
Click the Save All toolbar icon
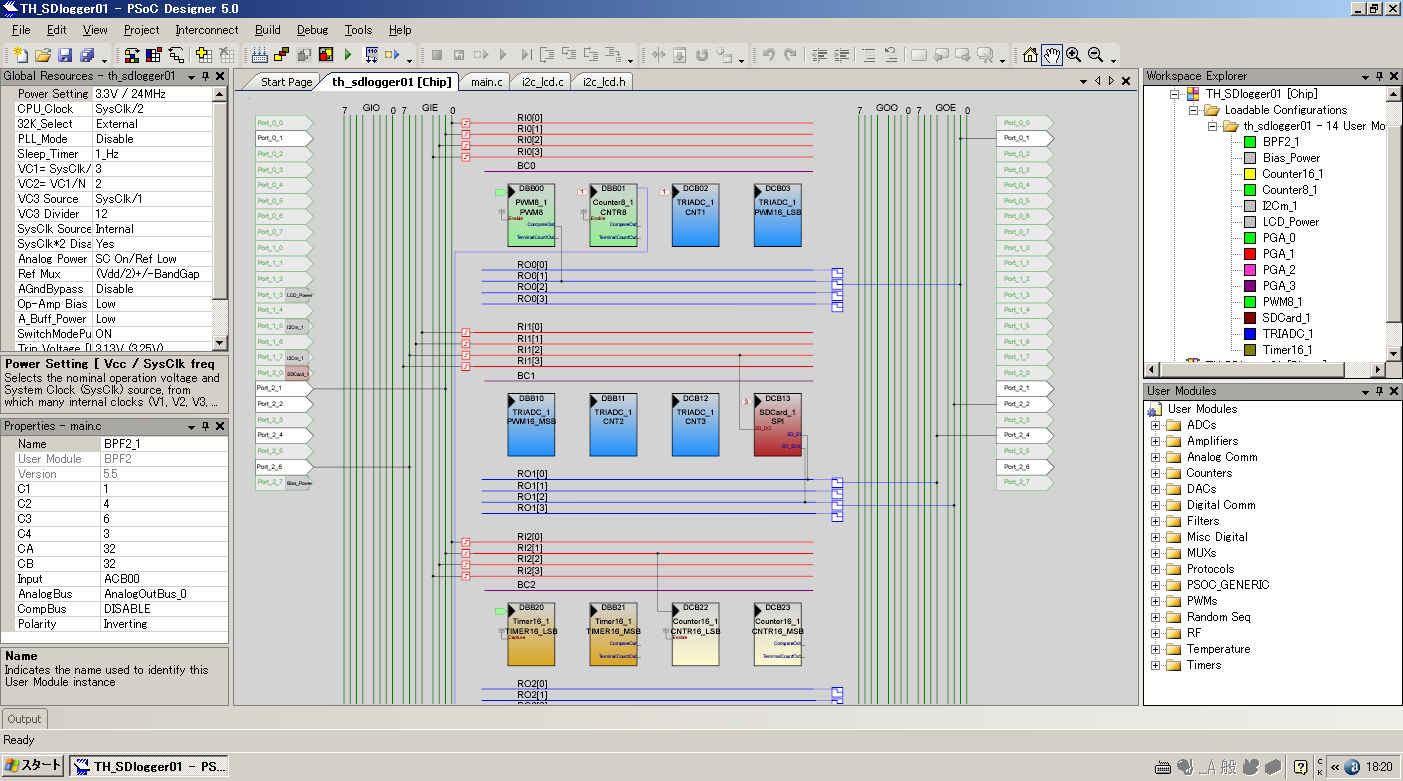(x=87, y=55)
